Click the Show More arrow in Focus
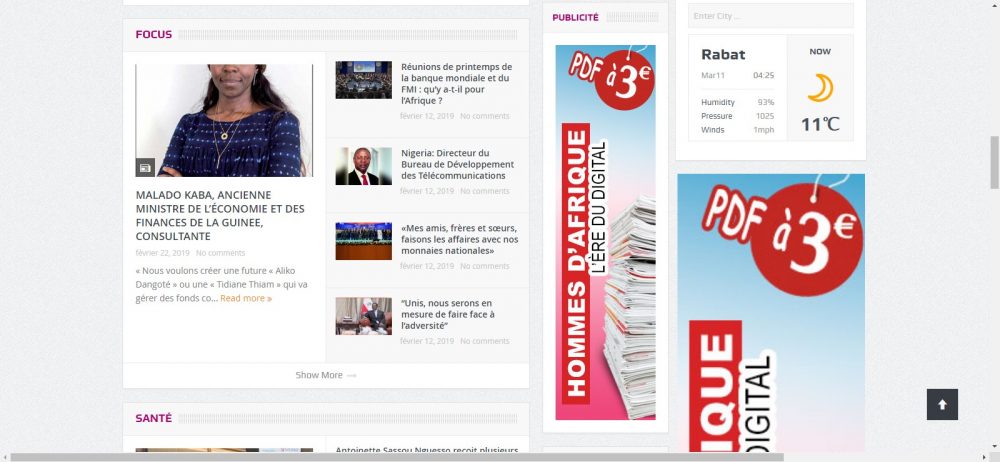 [x=351, y=376]
